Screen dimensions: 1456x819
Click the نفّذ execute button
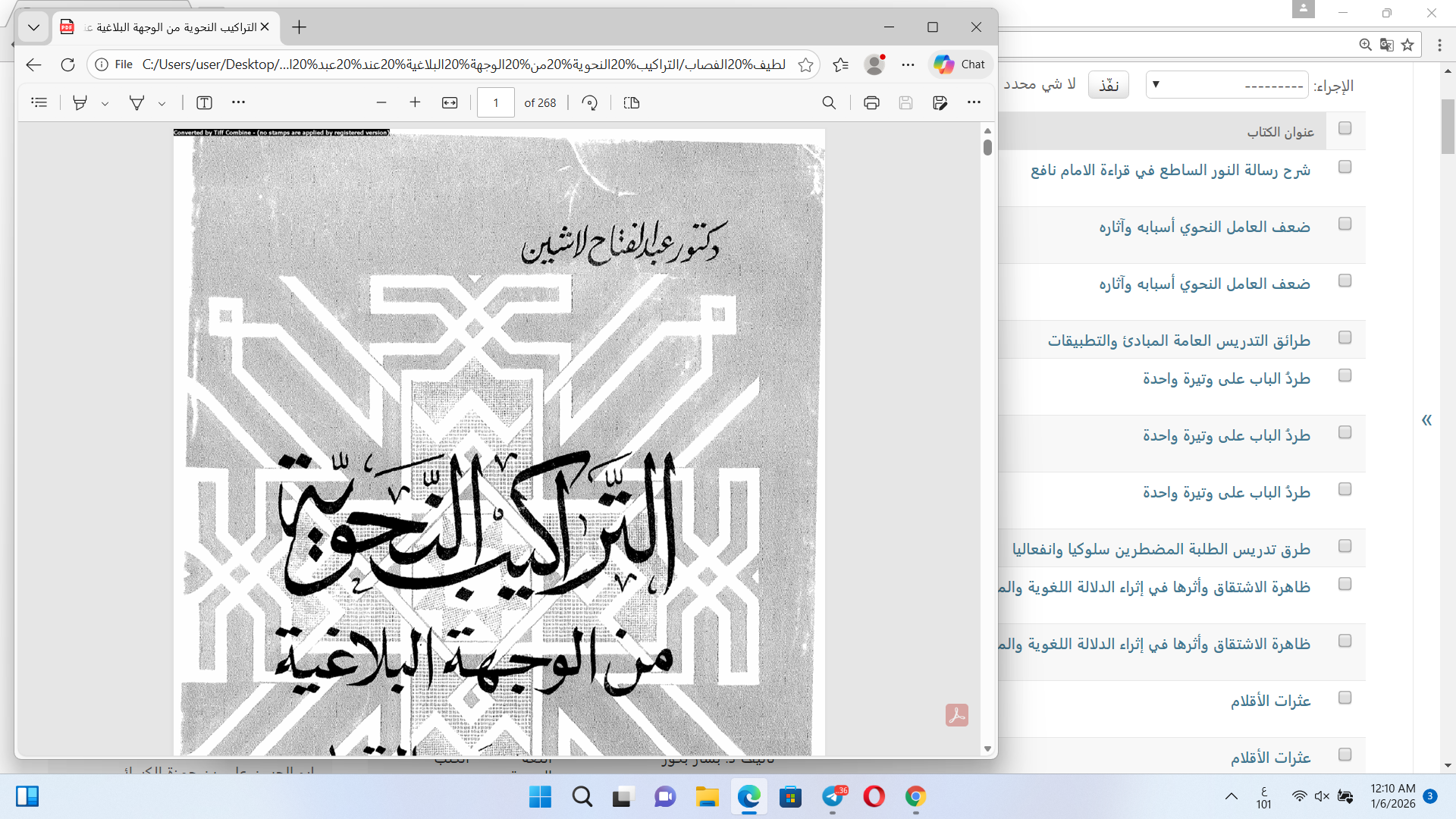1109,85
